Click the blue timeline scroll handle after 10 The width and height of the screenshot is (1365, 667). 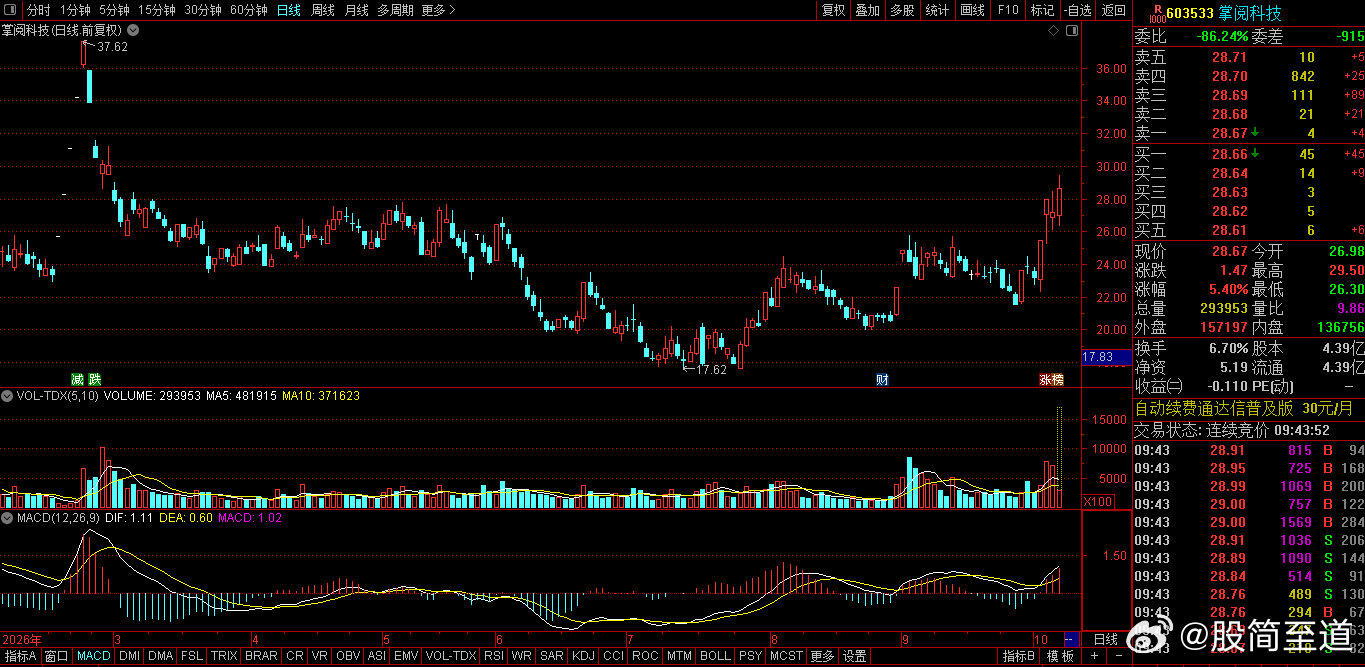[1071, 639]
